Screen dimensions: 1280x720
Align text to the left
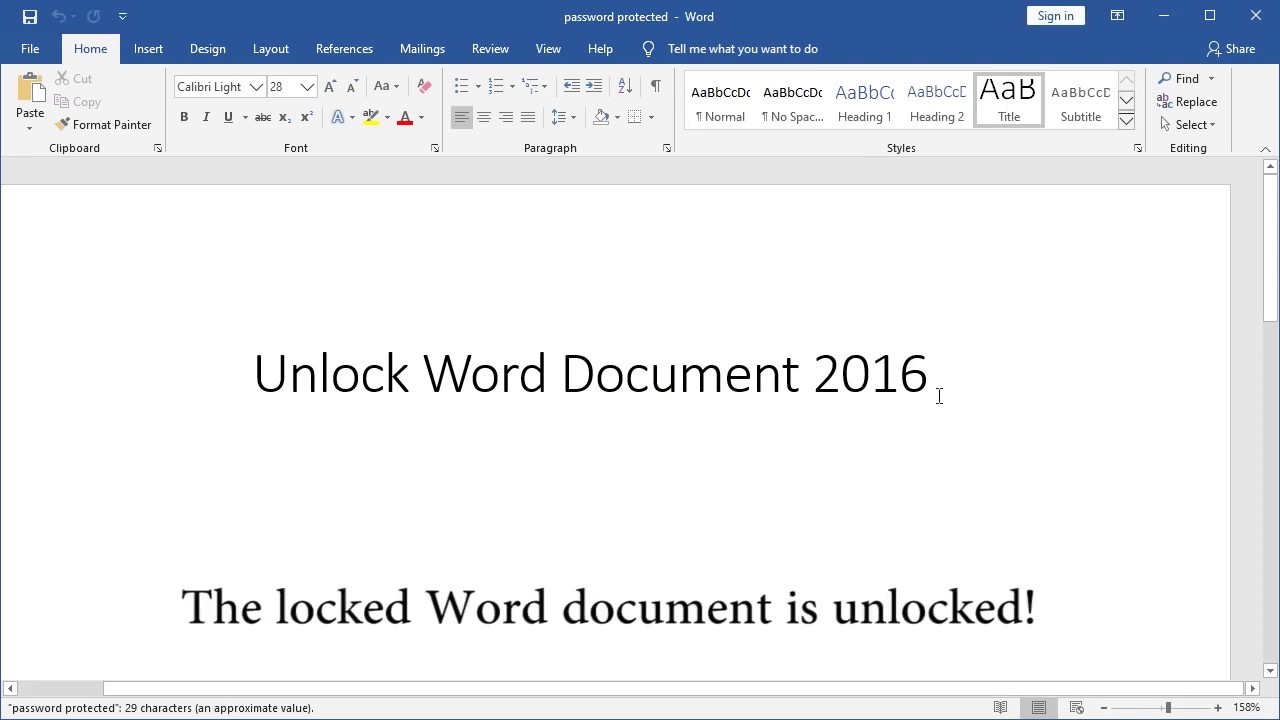pos(461,118)
